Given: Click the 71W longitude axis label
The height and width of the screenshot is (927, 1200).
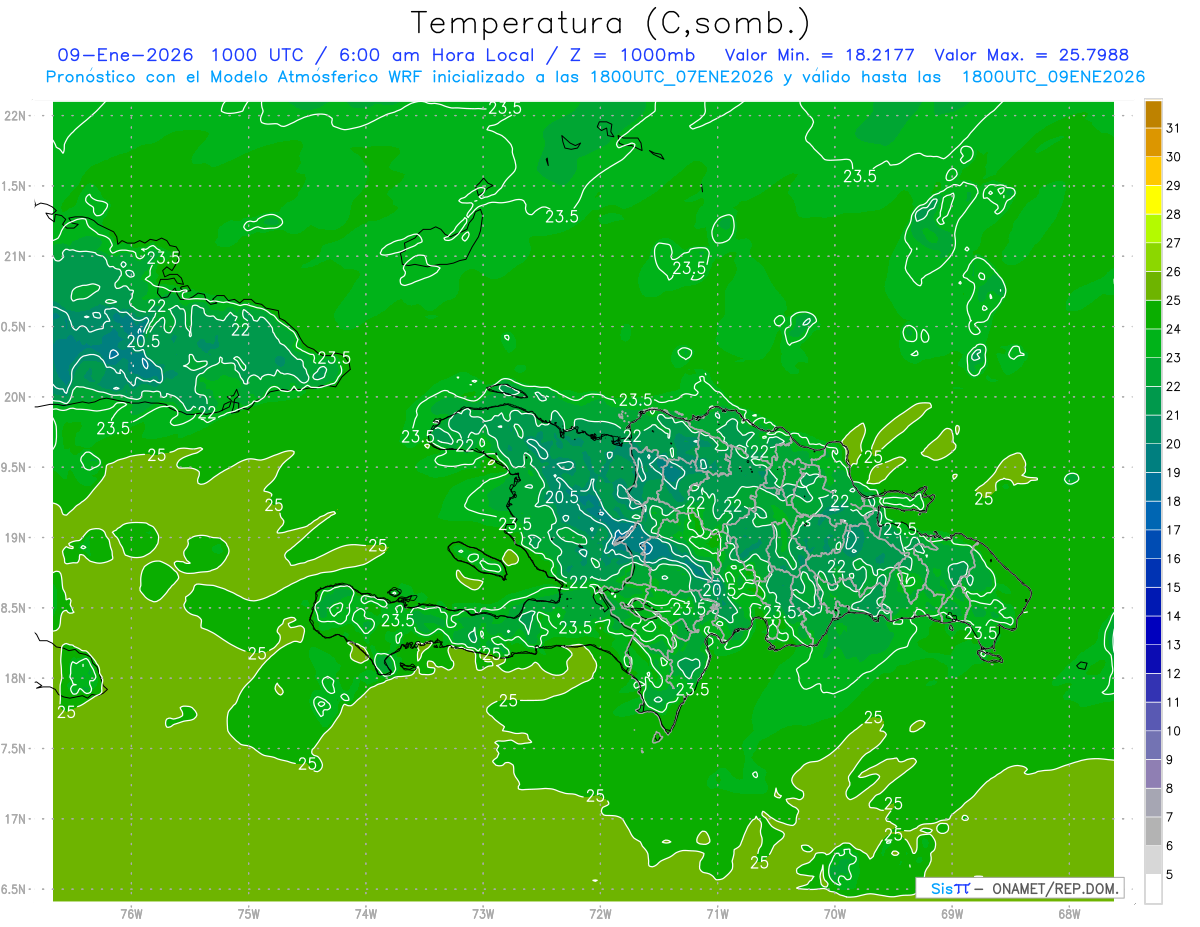Looking at the screenshot, I should point(717,913).
